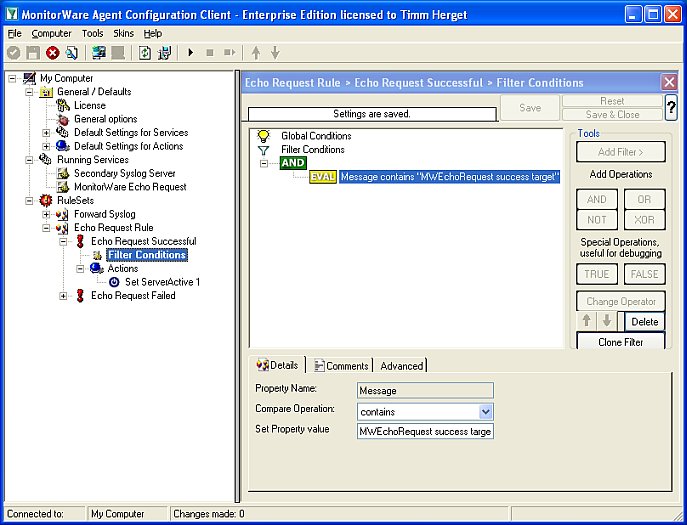The image size is (687, 525).
Task: Click the Change Operator button
Action: click(621, 302)
